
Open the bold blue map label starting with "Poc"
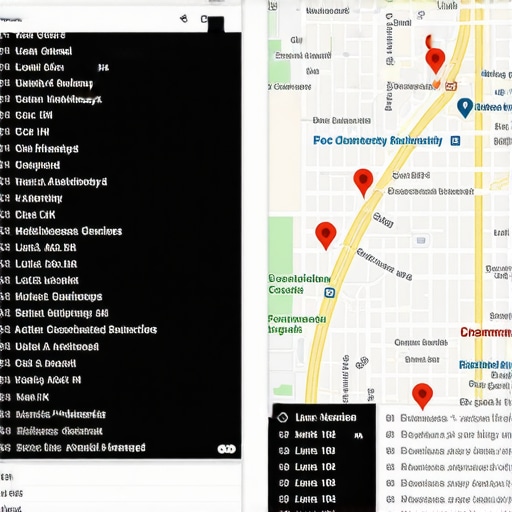click(377, 141)
